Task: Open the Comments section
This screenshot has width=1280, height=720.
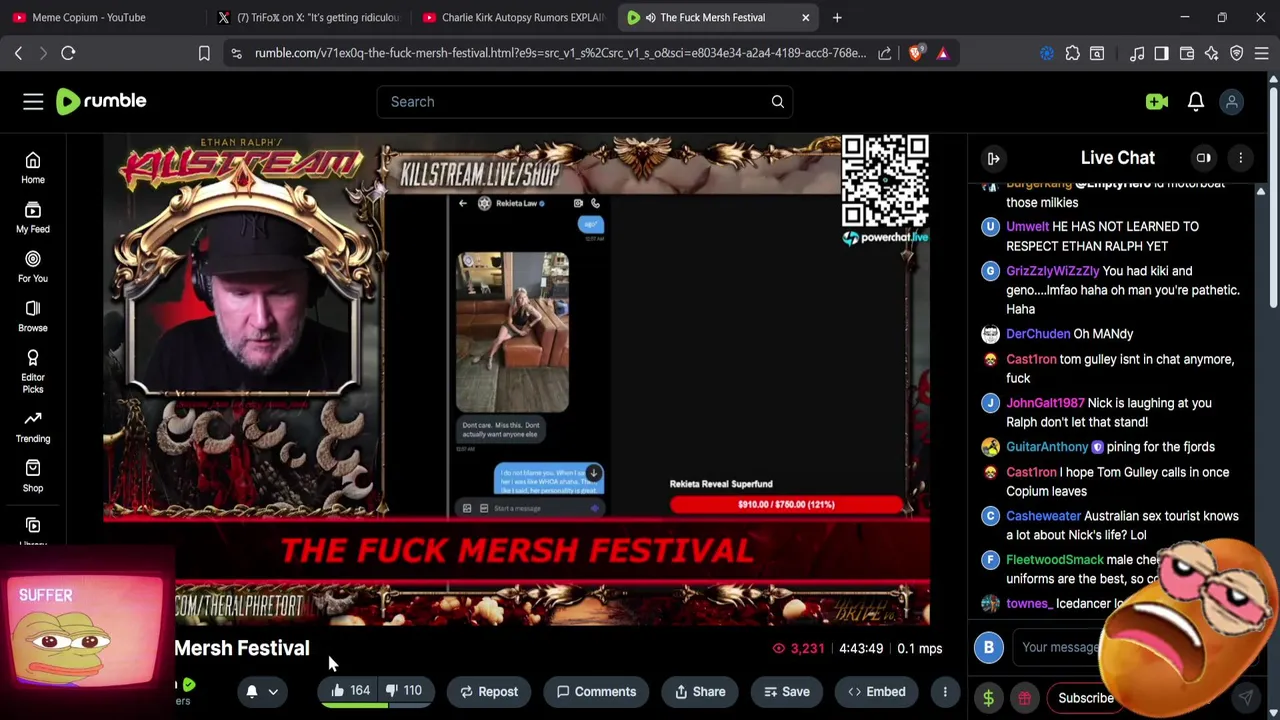Action: 596,691
